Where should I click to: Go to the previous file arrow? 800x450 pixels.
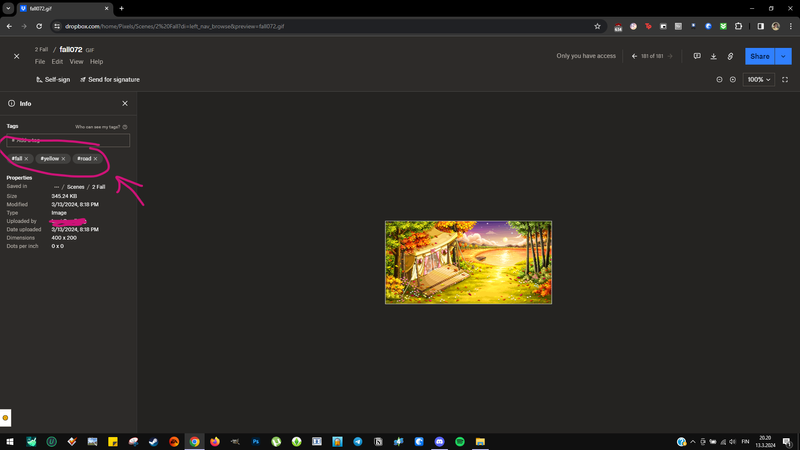tap(634, 56)
